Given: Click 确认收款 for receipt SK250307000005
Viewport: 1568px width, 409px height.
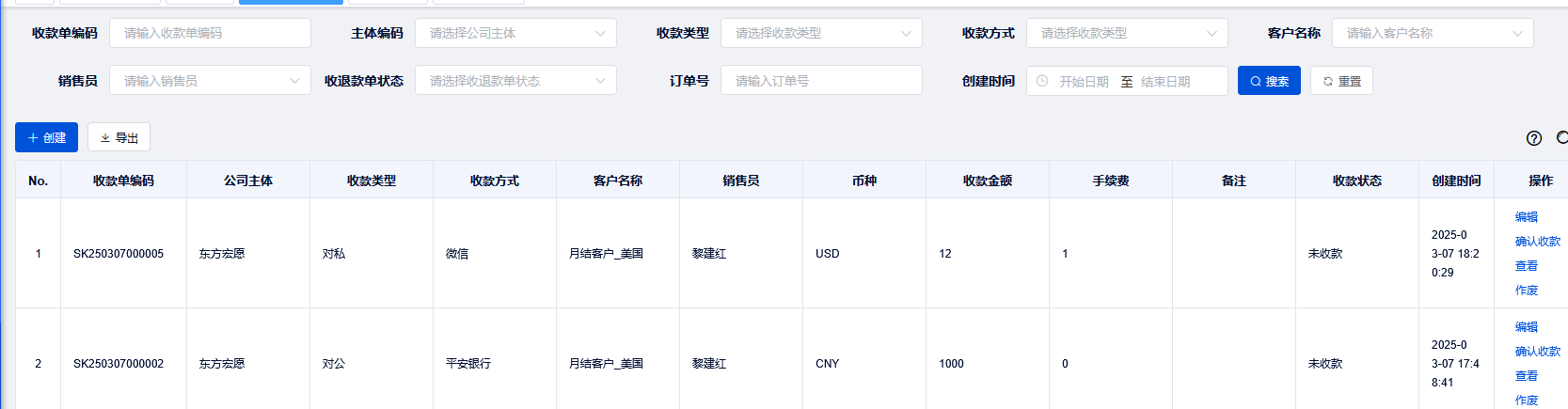Looking at the screenshot, I should [1537, 242].
